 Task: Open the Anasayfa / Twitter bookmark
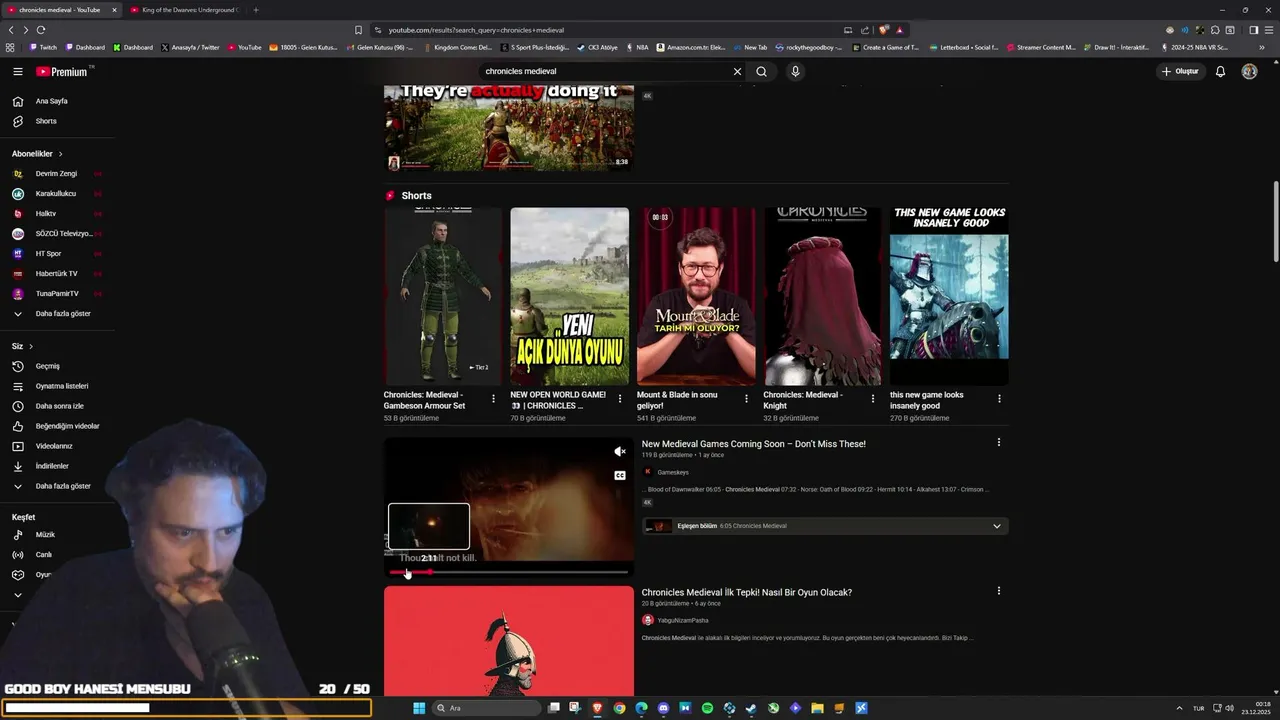pyautogui.click(x=190, y=47)
